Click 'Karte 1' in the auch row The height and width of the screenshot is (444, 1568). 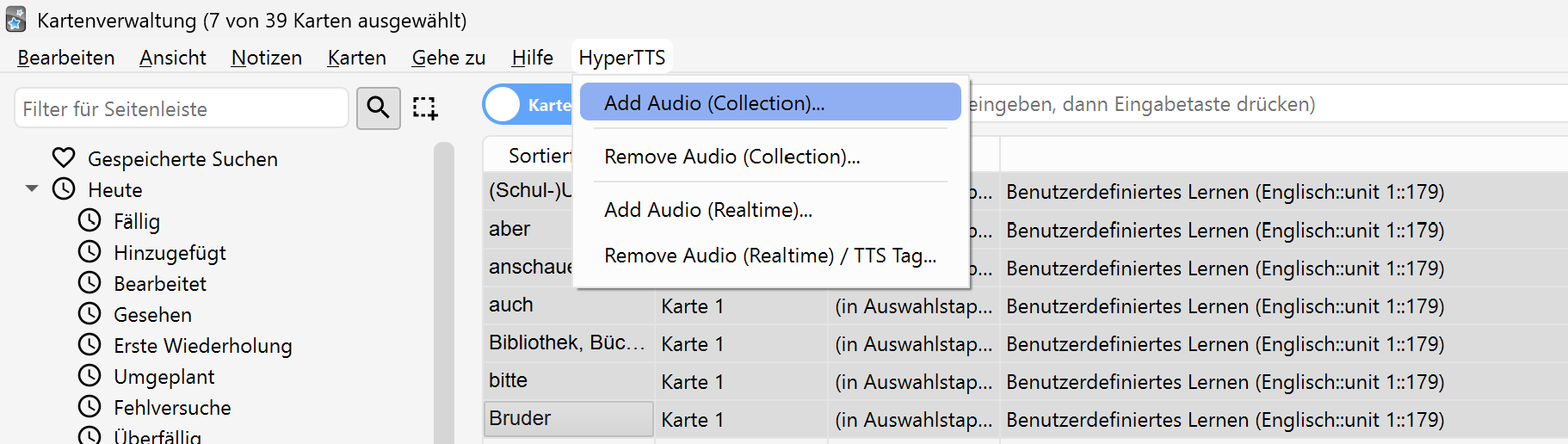coord(693,306)
